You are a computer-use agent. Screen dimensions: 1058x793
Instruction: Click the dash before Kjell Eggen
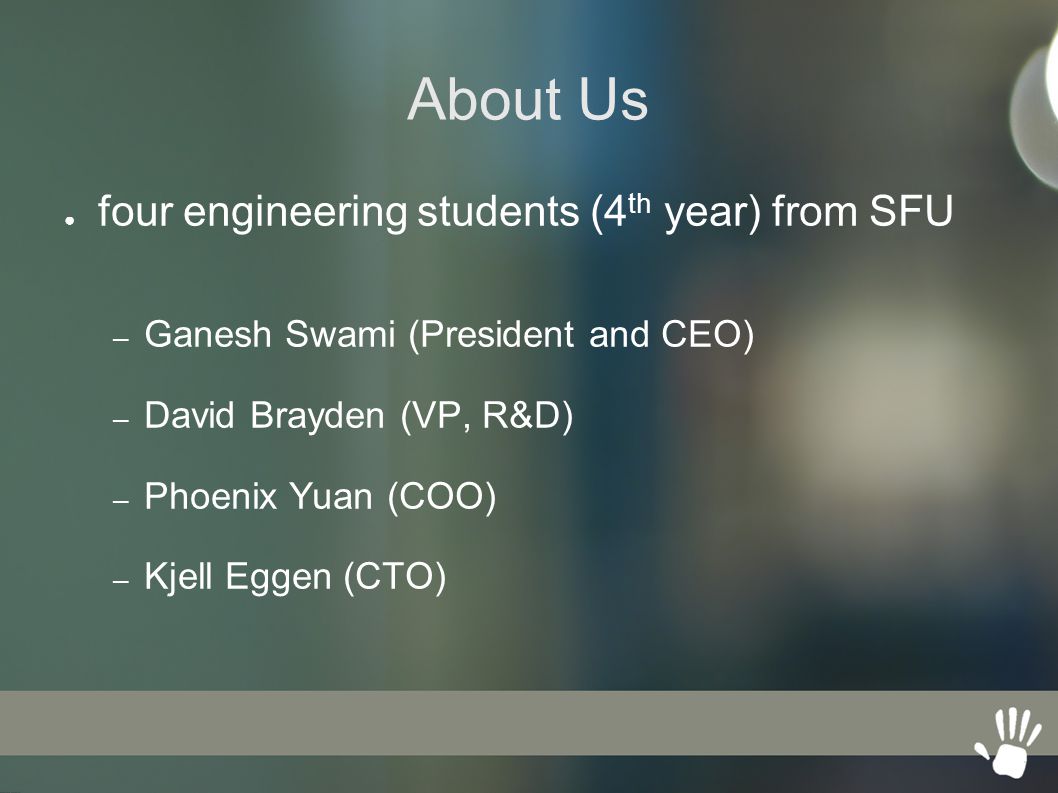point(121,581)
